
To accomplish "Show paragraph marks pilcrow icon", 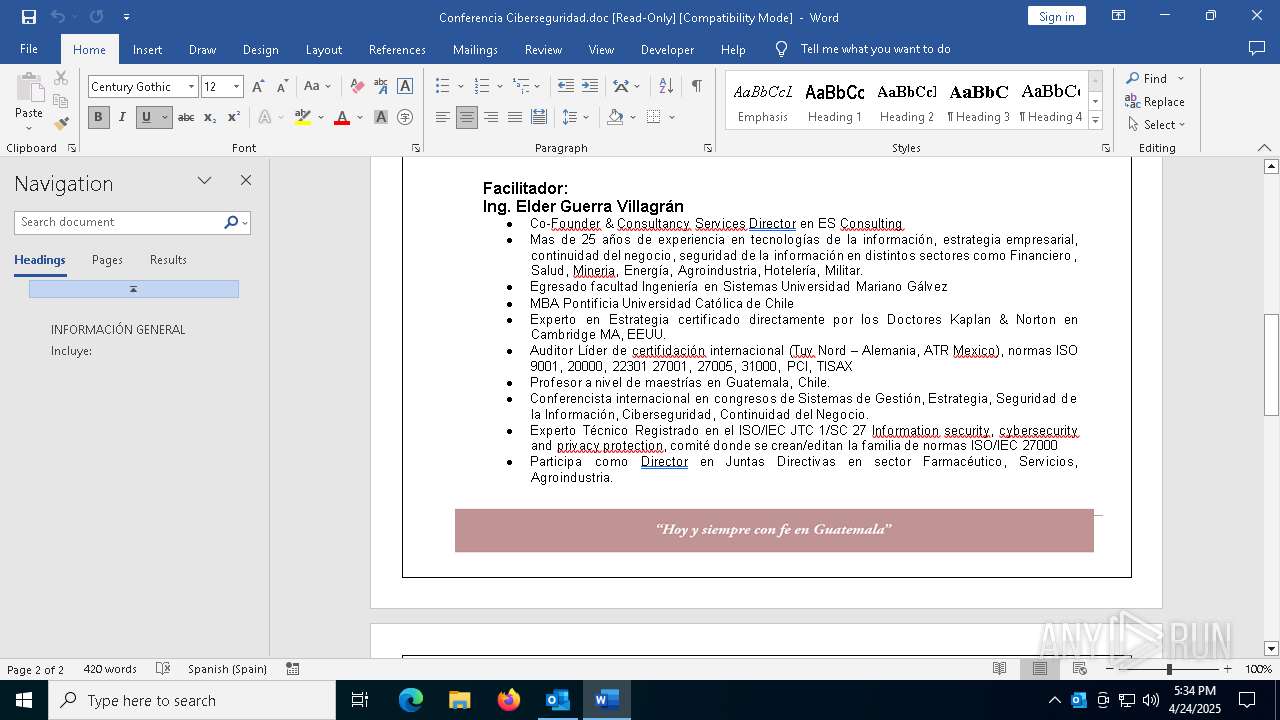I will (696, 87).
